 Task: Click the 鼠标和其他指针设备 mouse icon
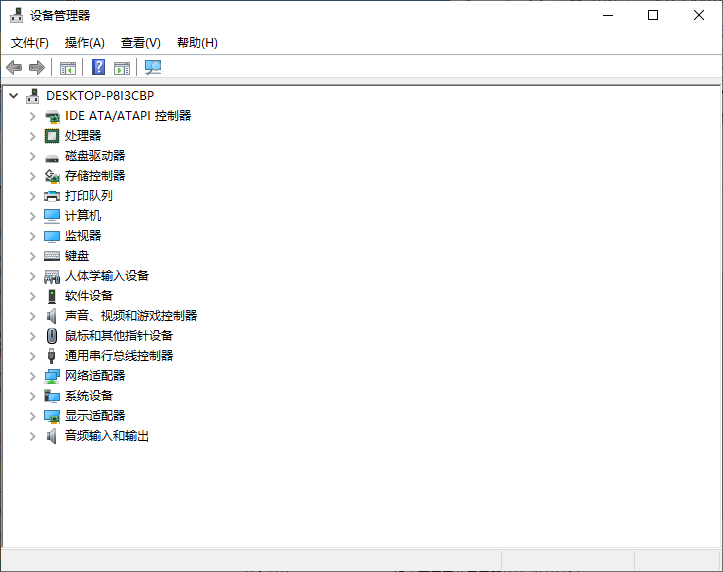click(x=52, y=336)
